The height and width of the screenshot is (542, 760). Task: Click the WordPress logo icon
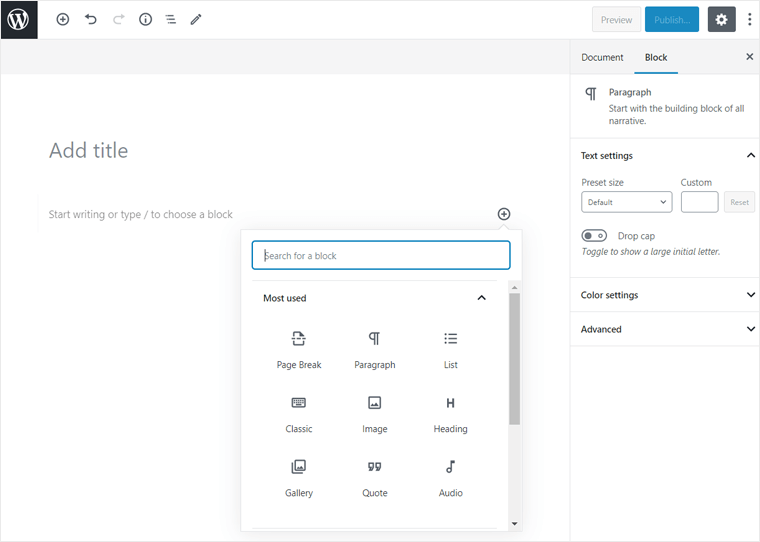pos(19,19)
